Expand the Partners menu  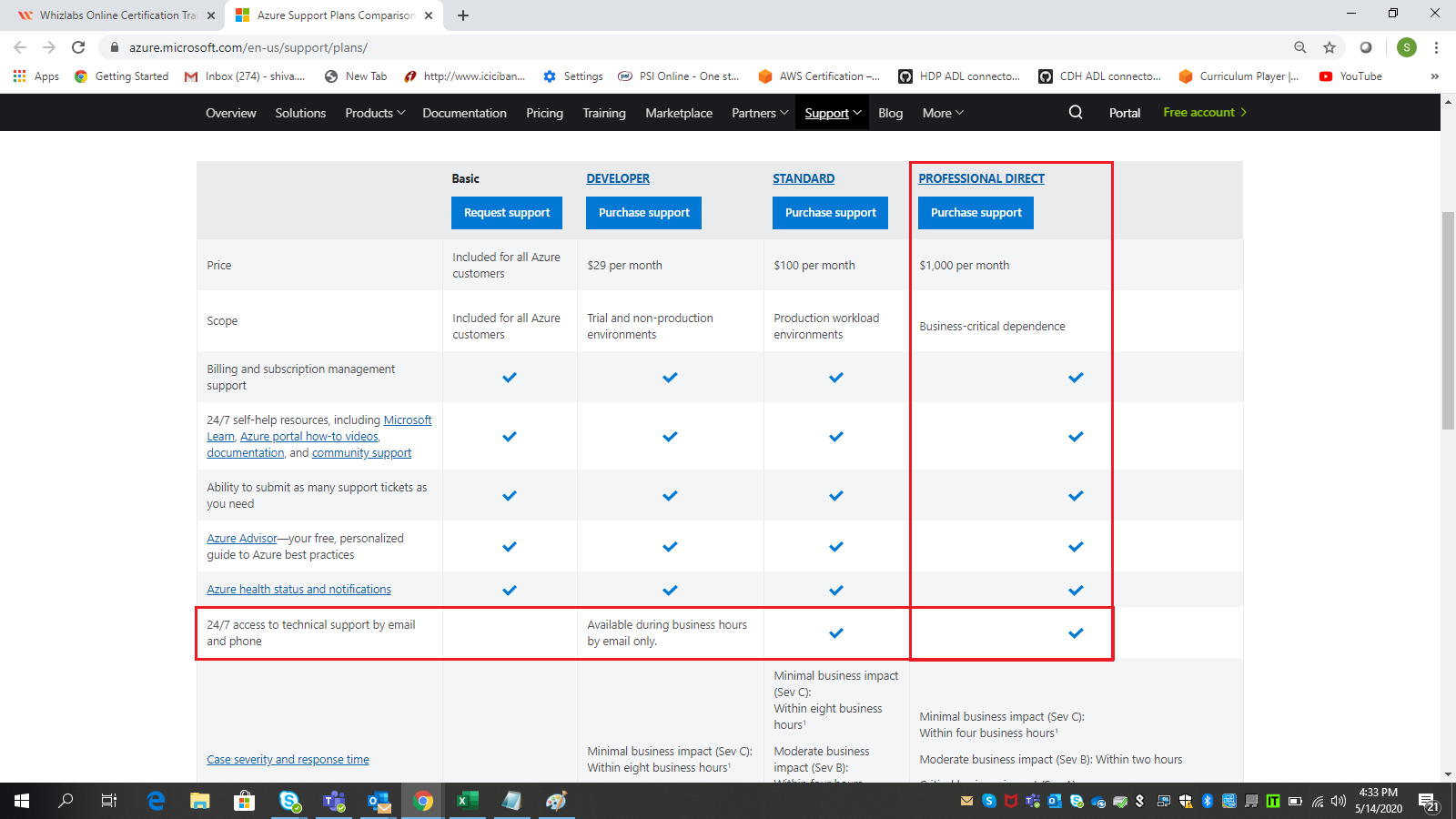tap(760, 113)
